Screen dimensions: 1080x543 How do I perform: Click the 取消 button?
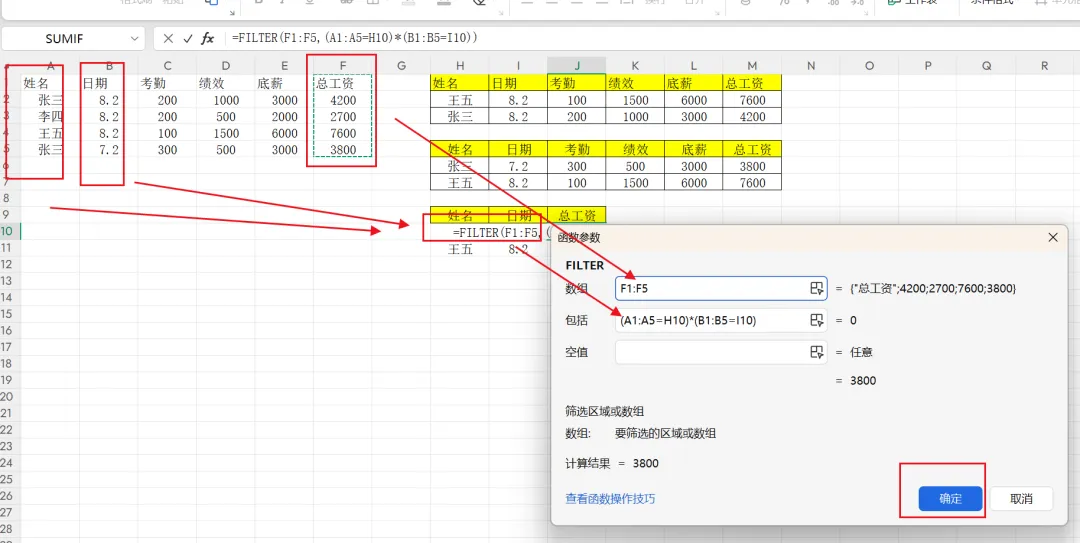(1021, 499)
